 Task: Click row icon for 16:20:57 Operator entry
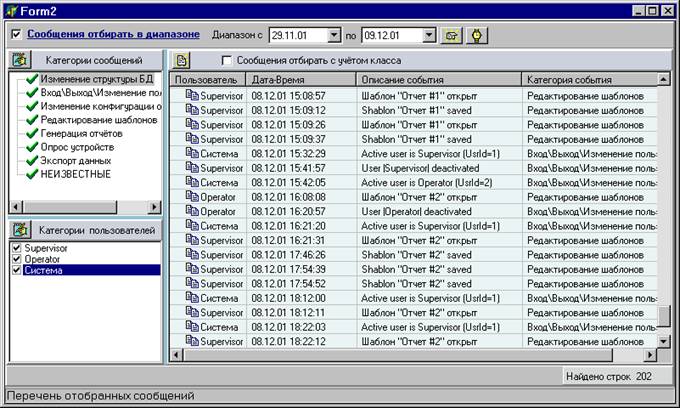click(x=192, y=211)
